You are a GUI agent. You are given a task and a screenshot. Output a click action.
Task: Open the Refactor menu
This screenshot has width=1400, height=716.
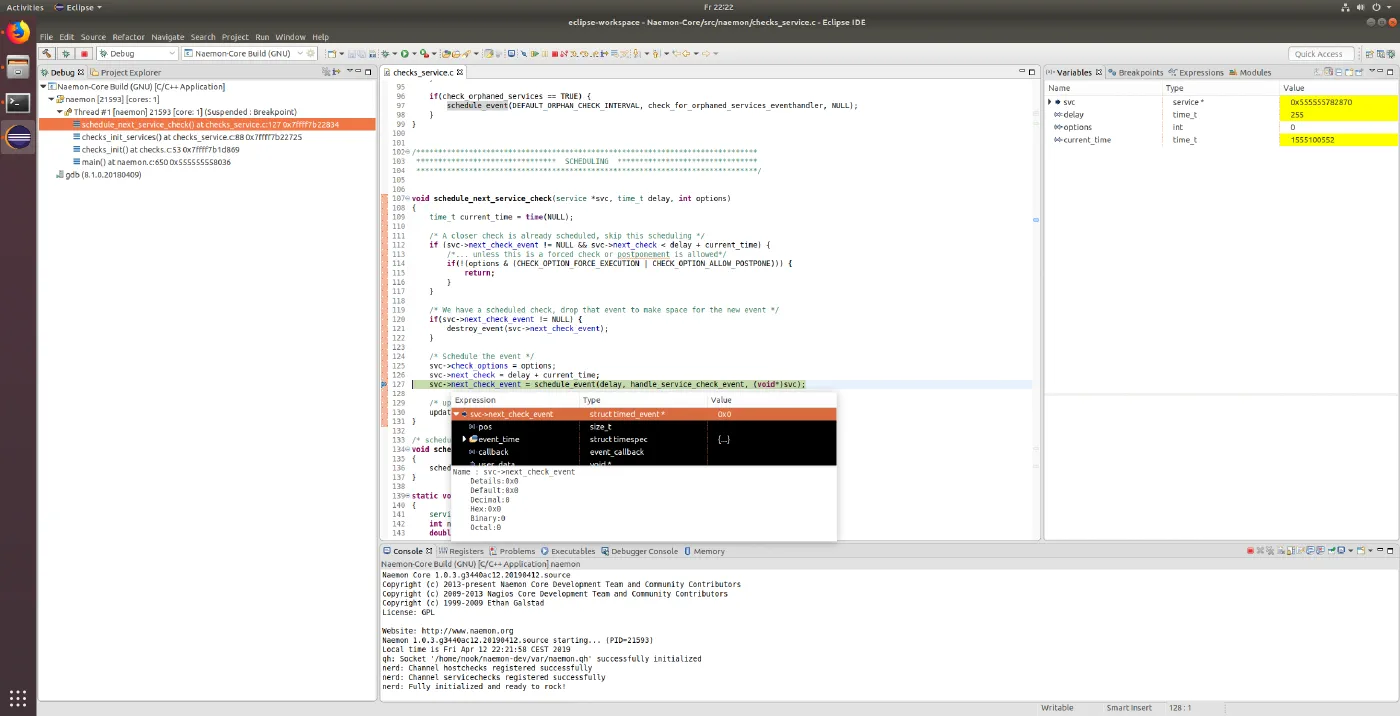point(128,37)
